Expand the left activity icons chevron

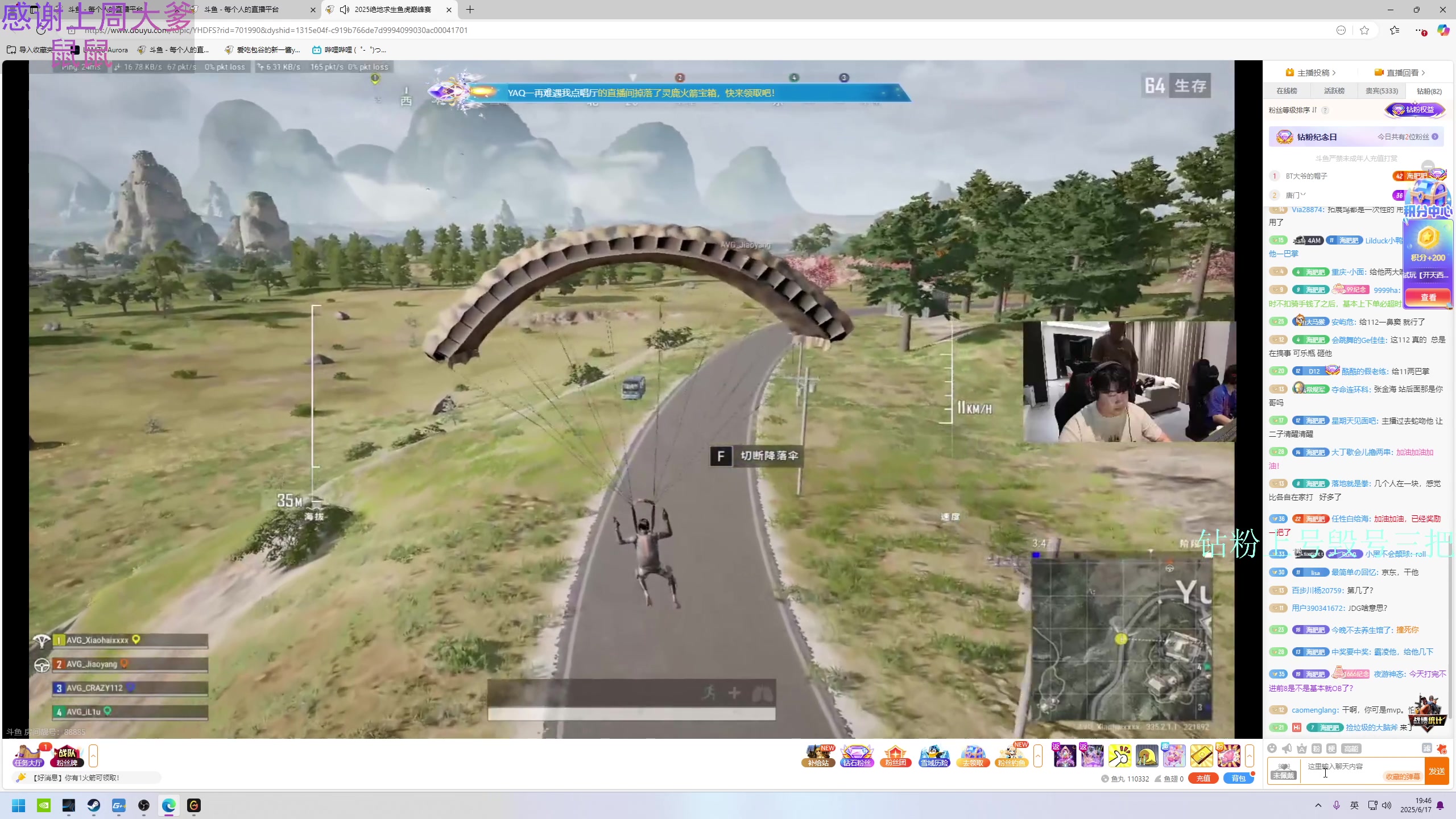tap(93, 756)
